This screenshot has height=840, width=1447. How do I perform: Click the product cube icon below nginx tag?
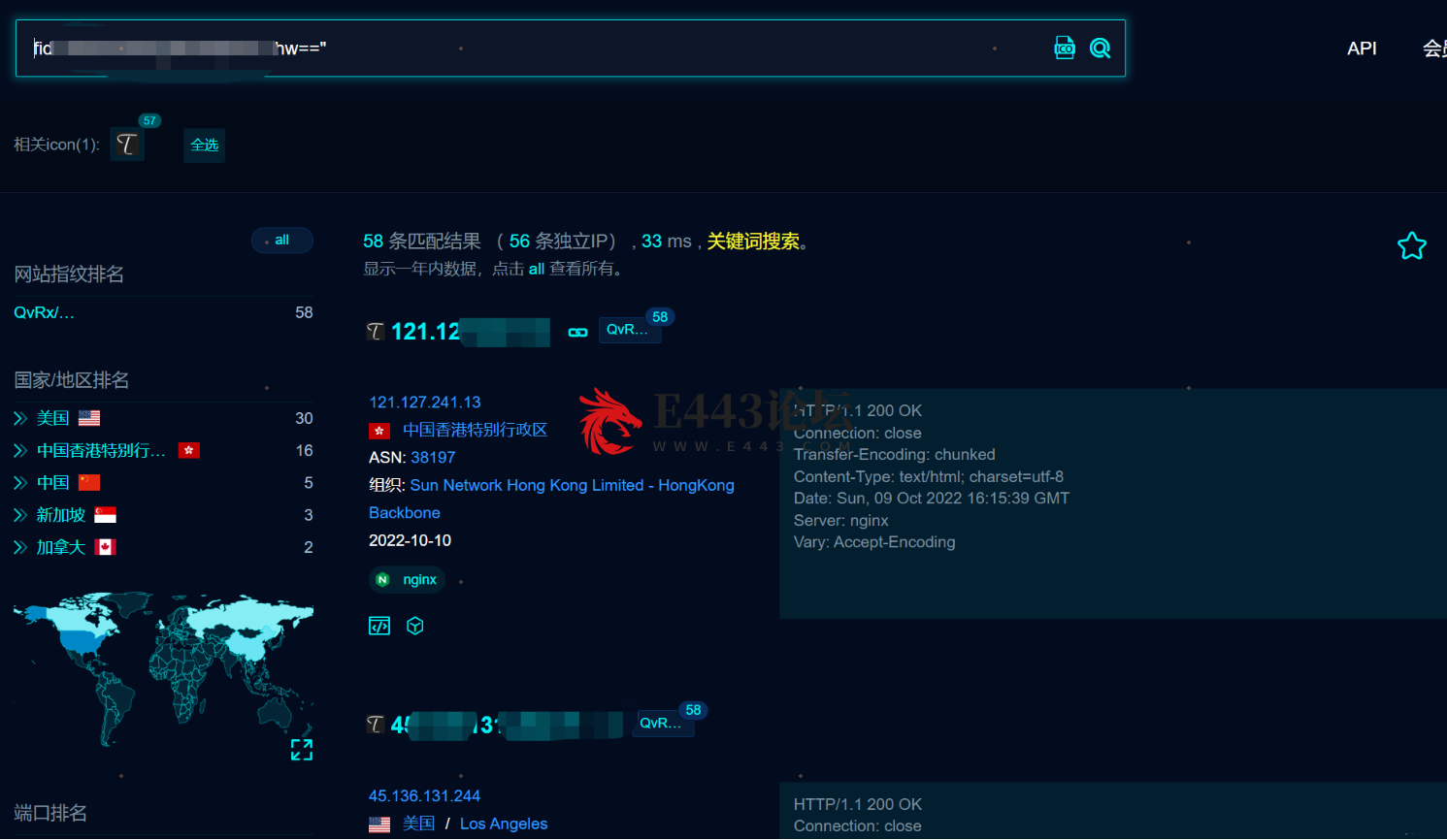pyautogui.click(x=414, y=625)
